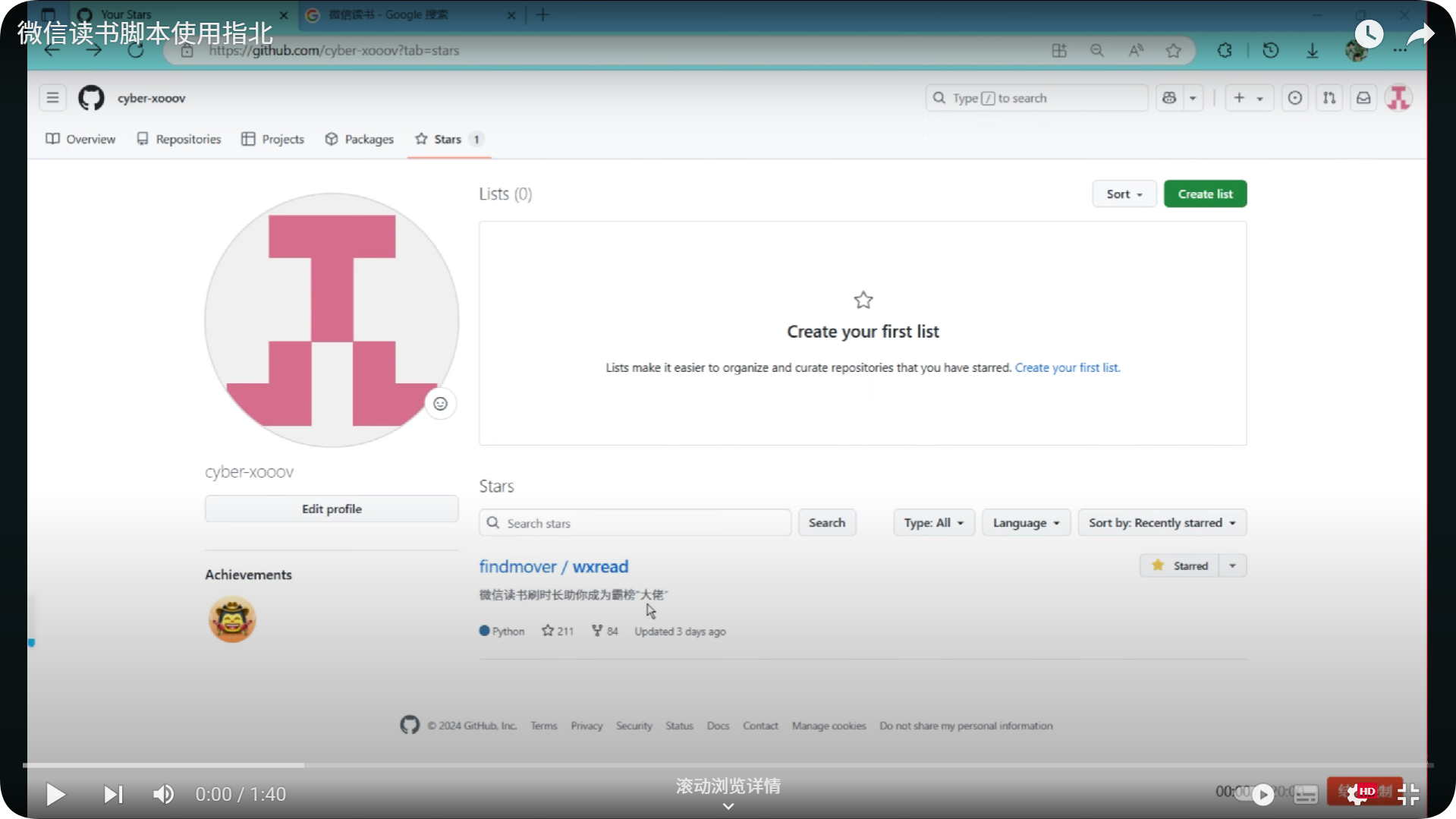Switch to the Google search browser tab
Viewport: 1456px width, 819px height.
point(410,14)
